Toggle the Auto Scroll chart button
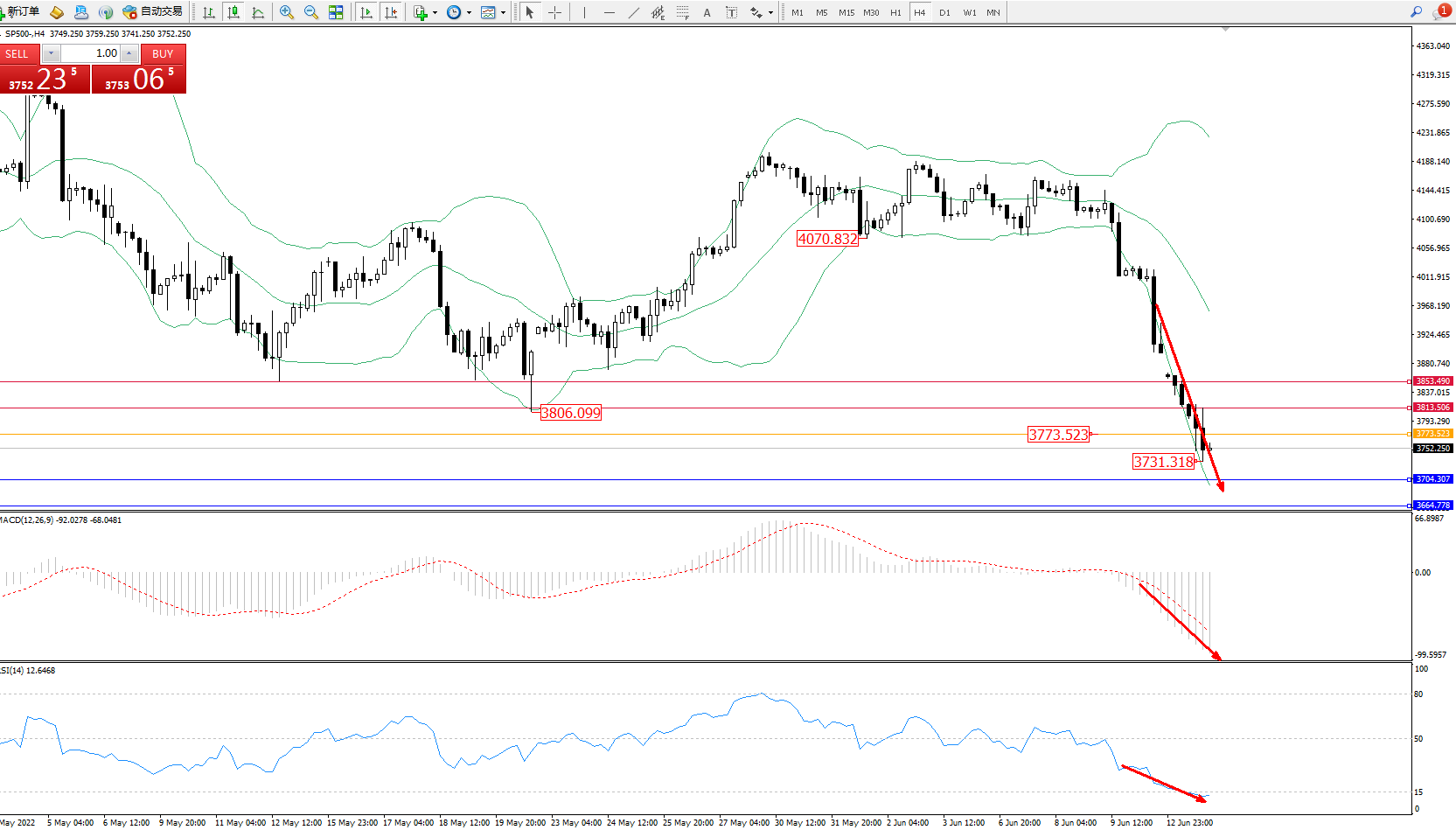The image size is (1456, 830). pos(366,12)
